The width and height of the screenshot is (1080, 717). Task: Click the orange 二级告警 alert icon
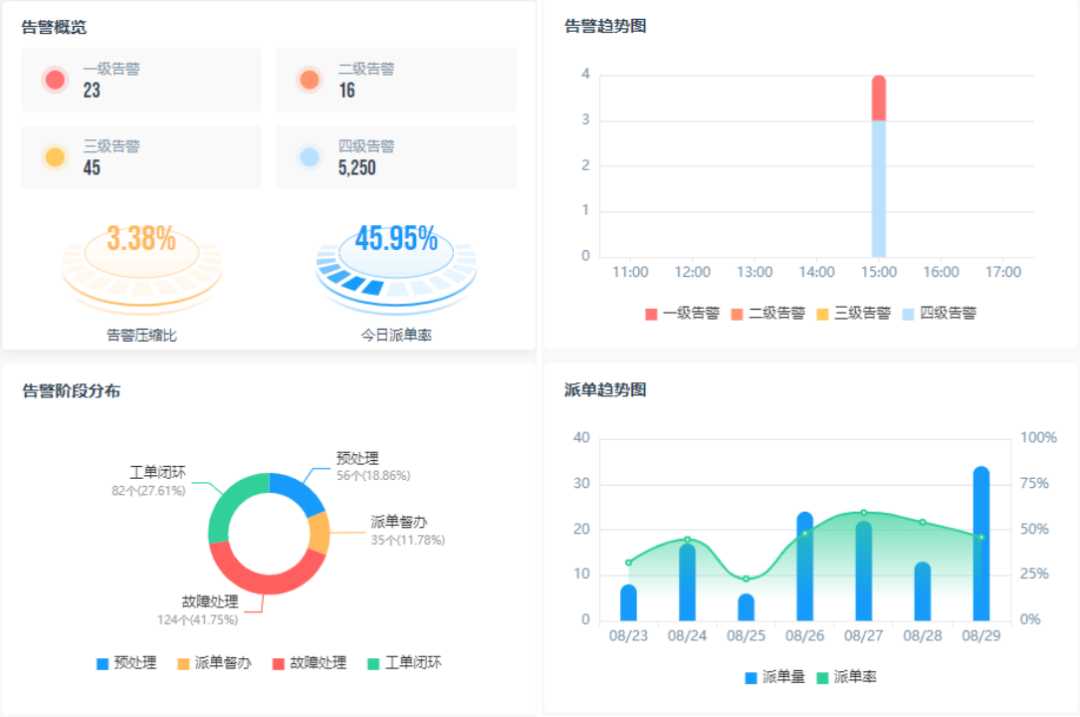tap(309, 78)
